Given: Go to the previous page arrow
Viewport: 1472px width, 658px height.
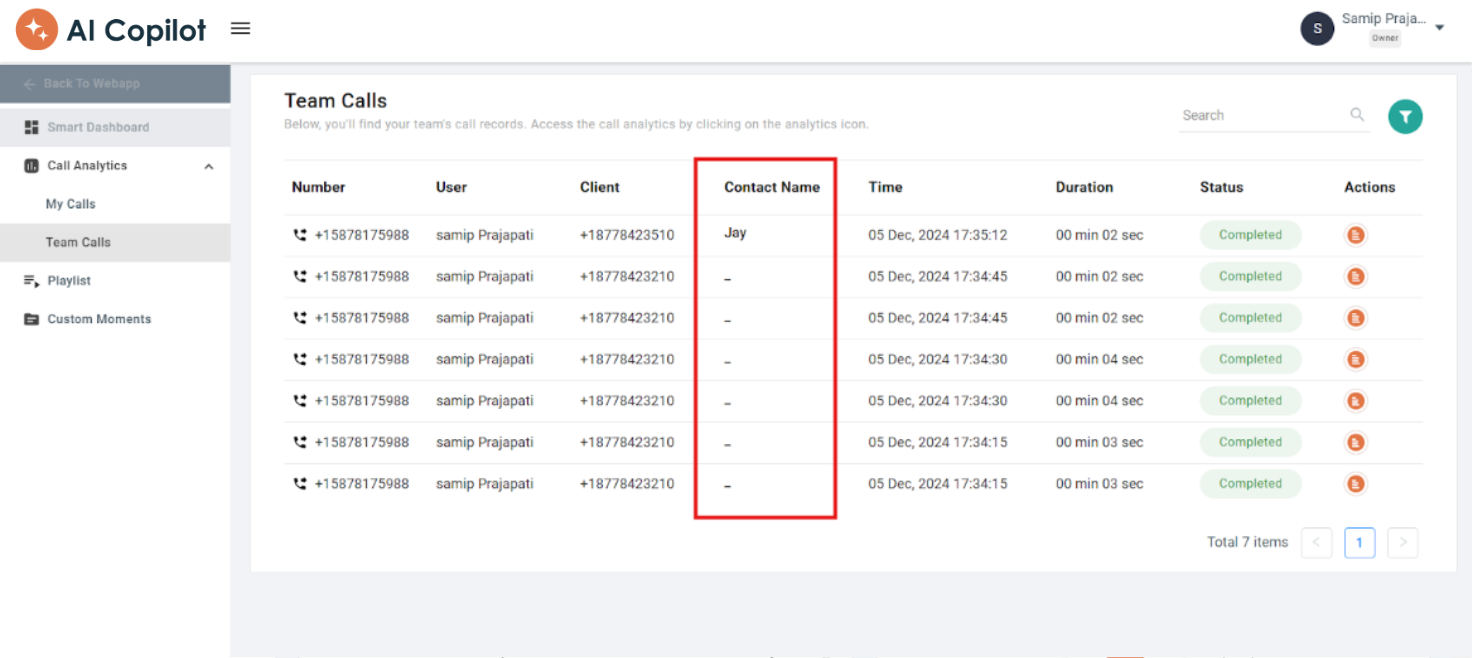Looking at the screenshot, I should click(x=1316, y=543).
